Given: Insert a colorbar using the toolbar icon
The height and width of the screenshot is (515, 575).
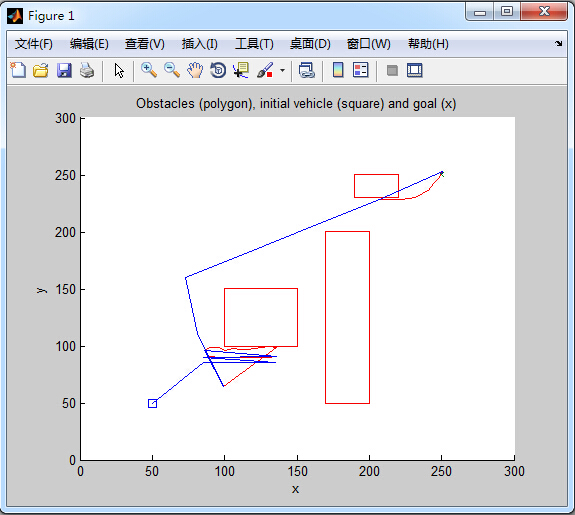Looking at the screenshot, I should (x=338, y=70).
